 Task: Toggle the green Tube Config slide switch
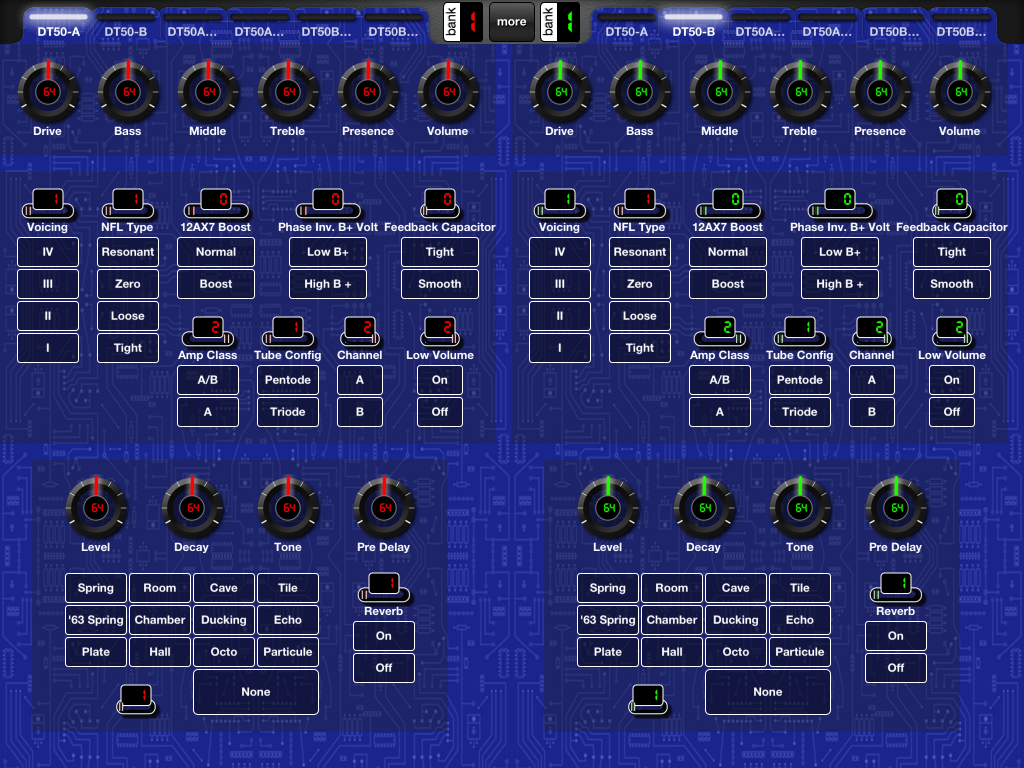pos(800,331)
